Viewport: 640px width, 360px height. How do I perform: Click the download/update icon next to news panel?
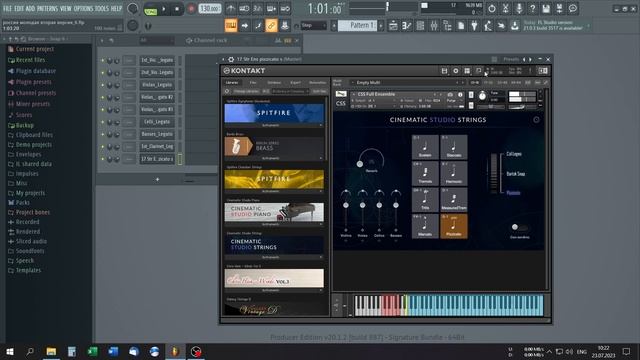(515, 26)
